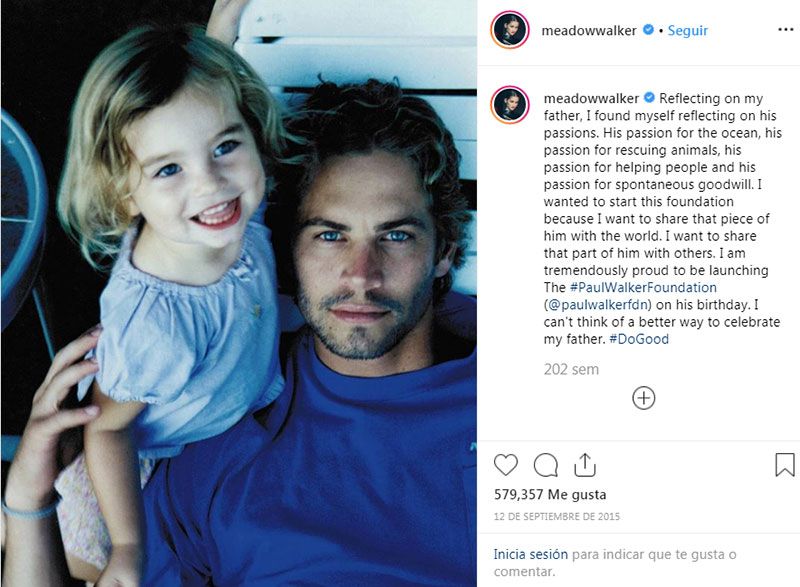Open the @paulwalkerfdn mention

pyautogui.click(x=598, y=304)
